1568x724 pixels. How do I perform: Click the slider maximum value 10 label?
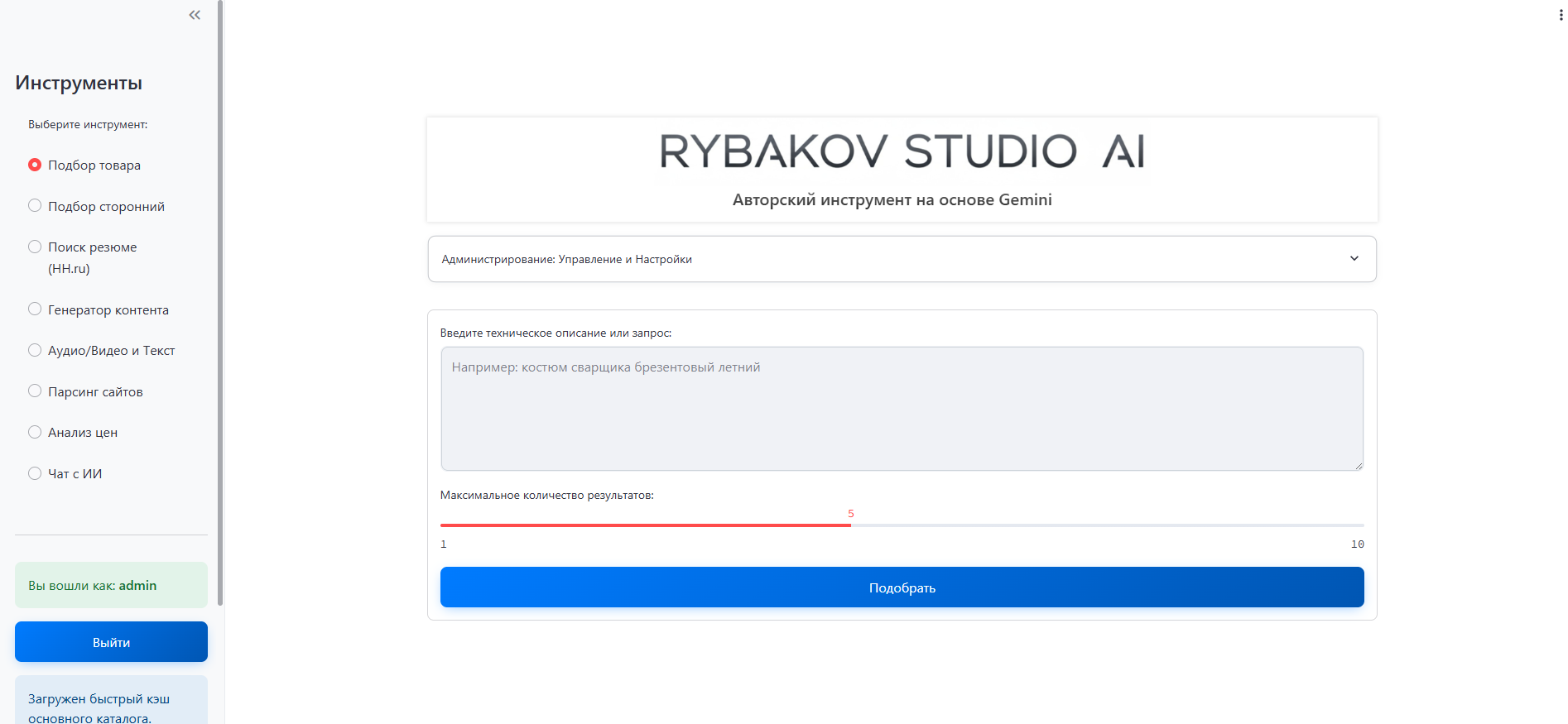click(1357, 544)
